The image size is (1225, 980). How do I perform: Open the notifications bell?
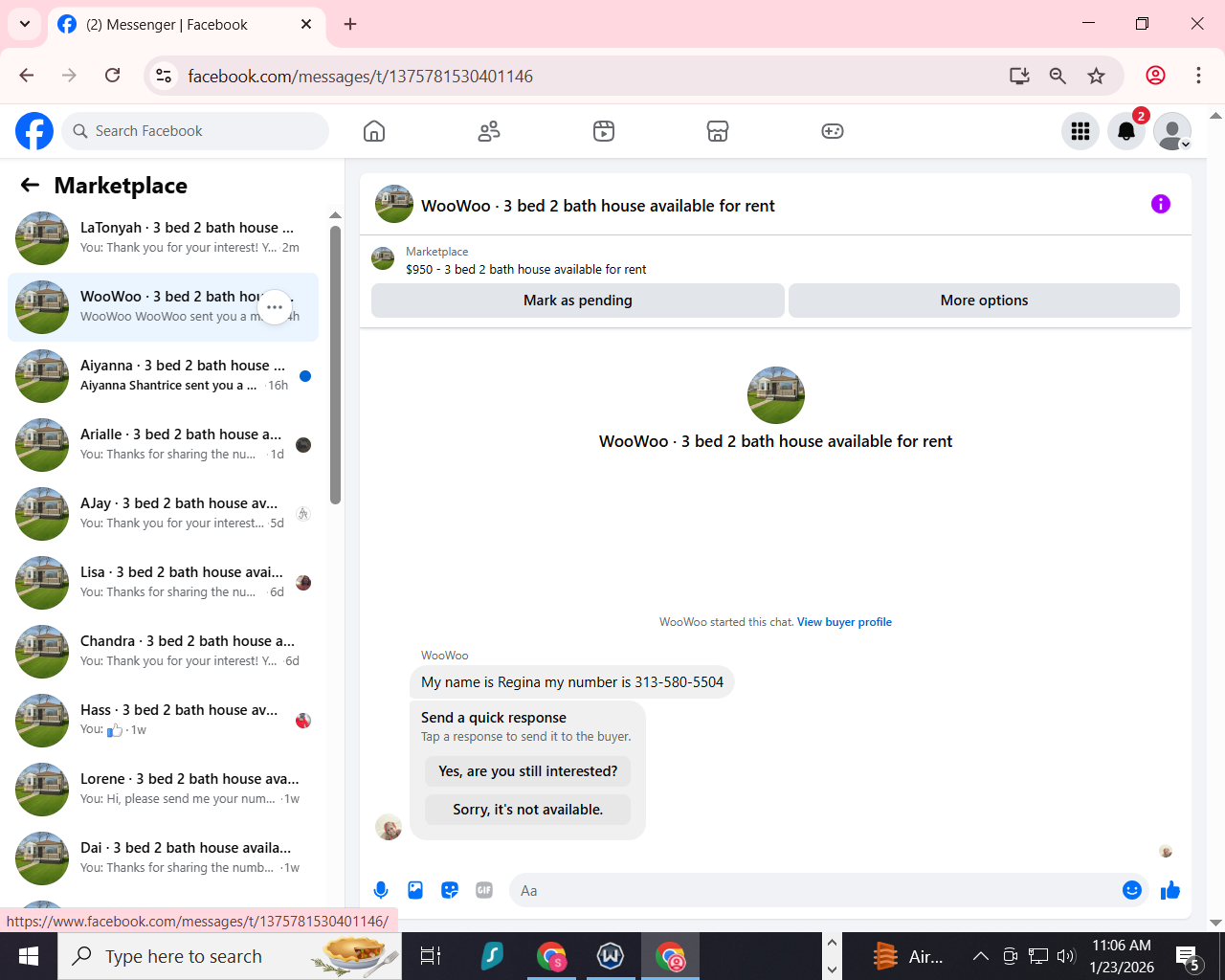point(1126,131)
